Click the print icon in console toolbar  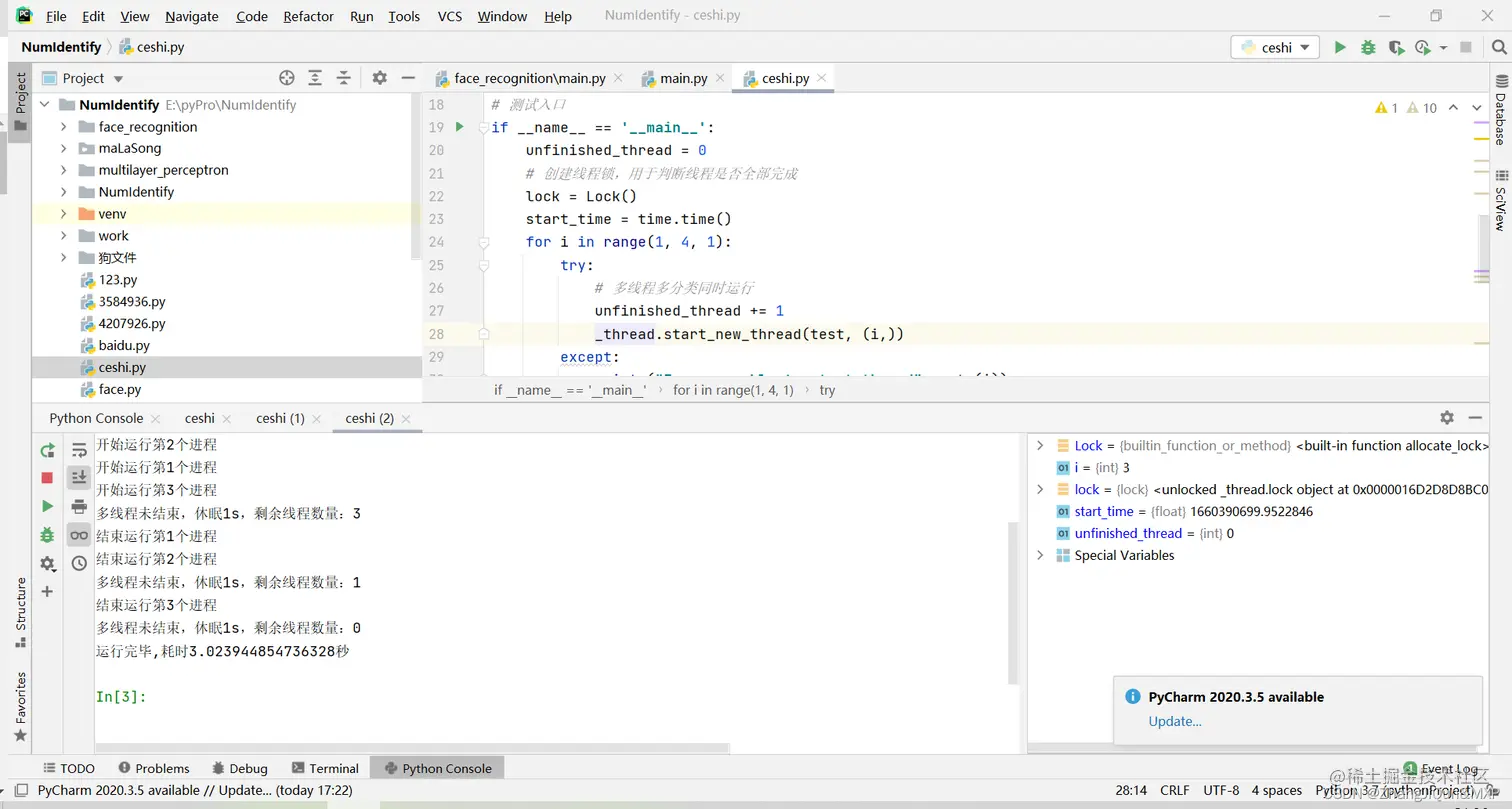point(79,506)
